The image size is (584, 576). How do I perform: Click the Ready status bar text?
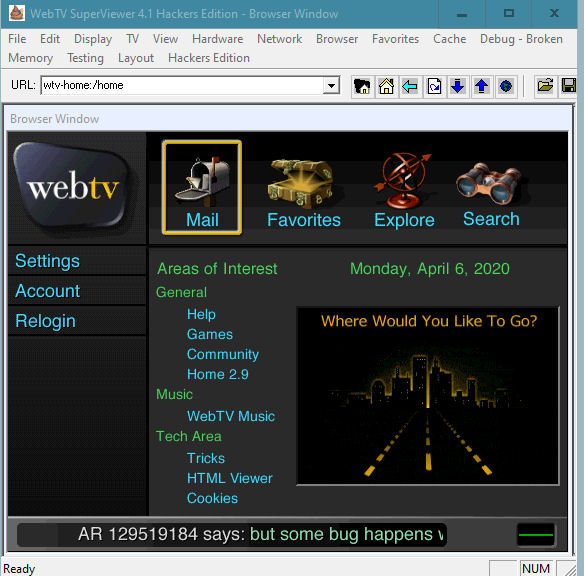(19, 569)
